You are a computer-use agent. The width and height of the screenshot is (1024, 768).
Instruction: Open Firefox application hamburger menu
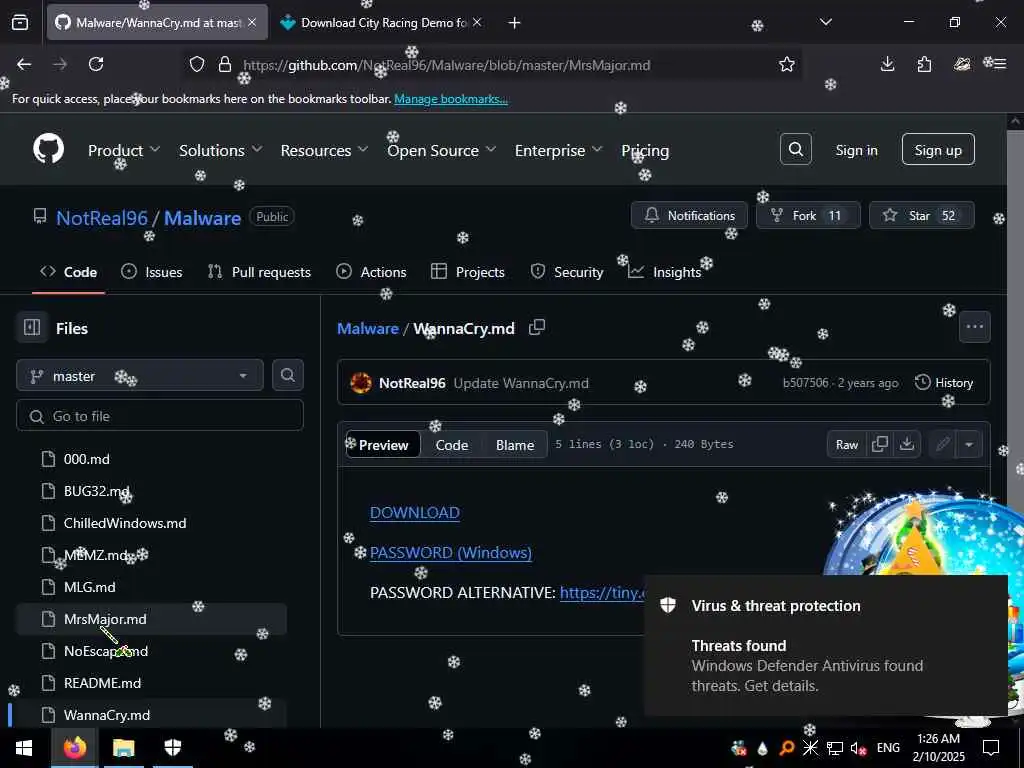pos(999,64)
